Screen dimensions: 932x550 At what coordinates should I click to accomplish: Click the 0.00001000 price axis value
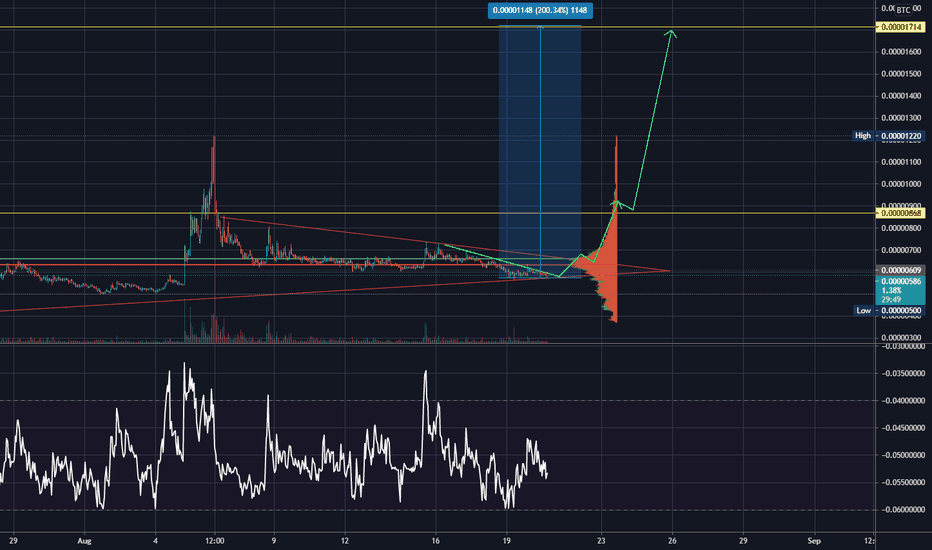pyautogui.click(x=901, y=184)
